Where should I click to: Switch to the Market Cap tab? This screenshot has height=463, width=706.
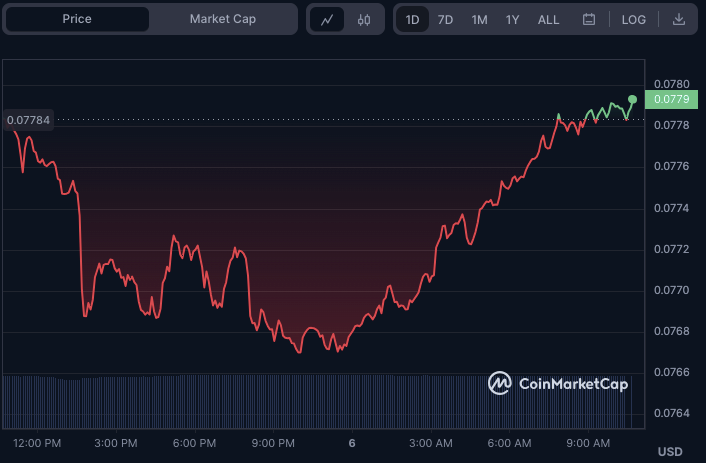(x=223, y=19)
